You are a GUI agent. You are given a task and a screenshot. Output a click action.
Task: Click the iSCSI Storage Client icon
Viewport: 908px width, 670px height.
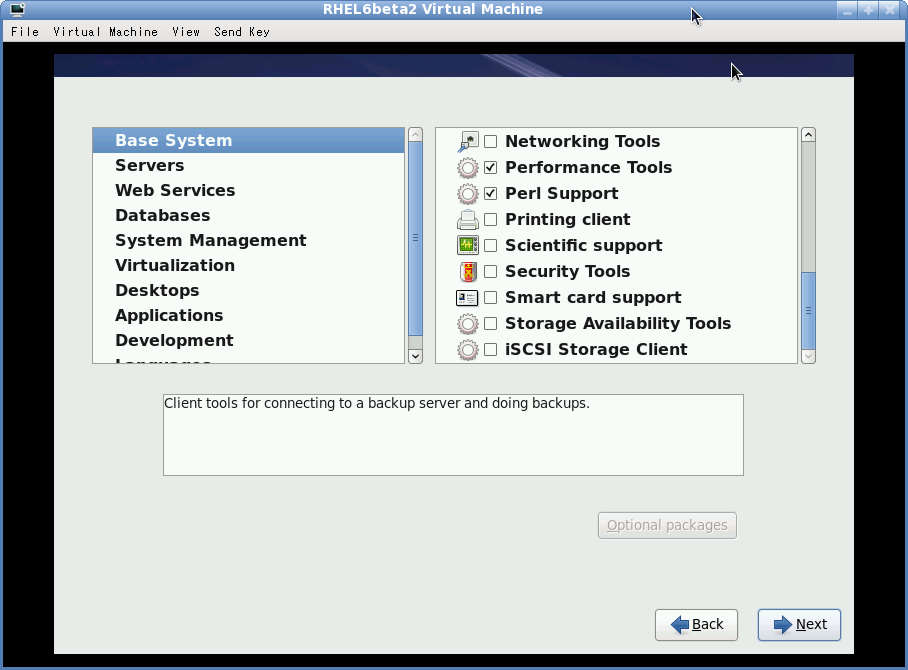tap(467, 350)
